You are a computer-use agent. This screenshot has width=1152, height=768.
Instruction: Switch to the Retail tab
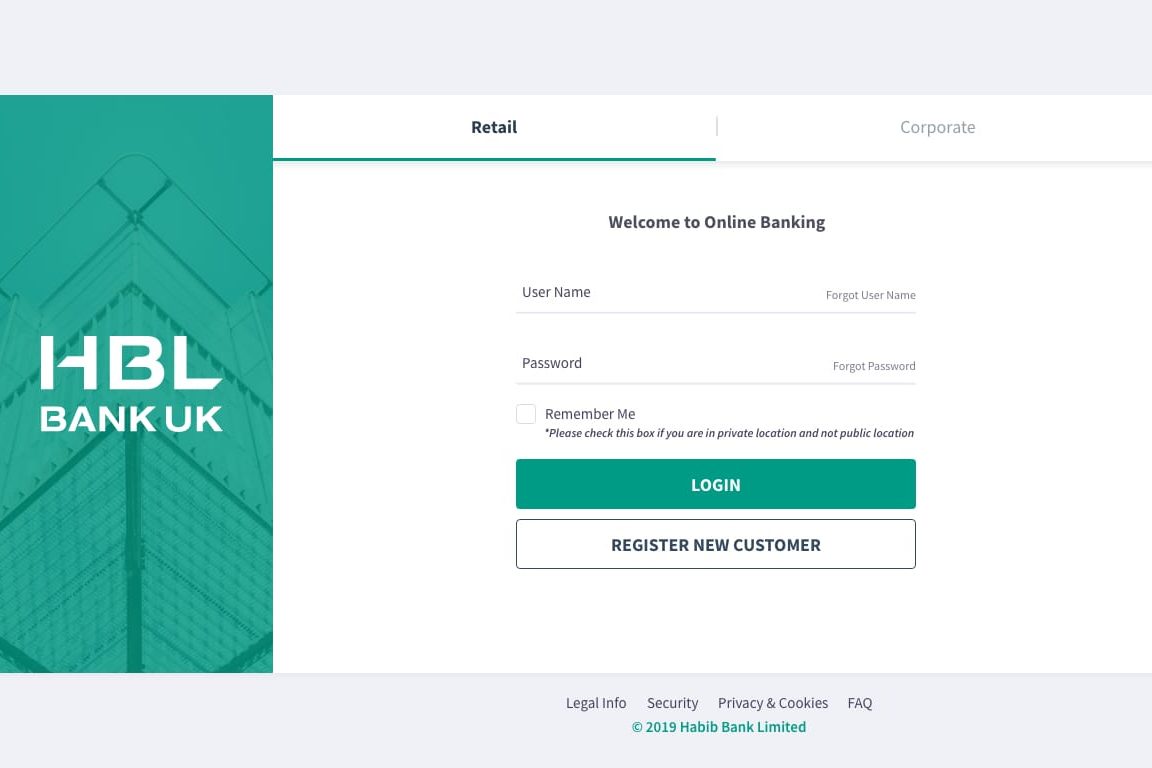click(494, 127)
